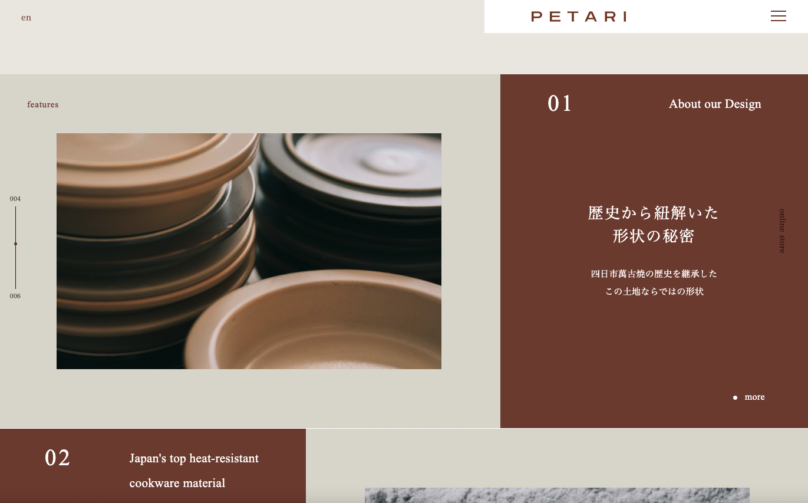Viewport: 808px width, 503px height.
Task: Click the brown 01 feature panel
Action: click(654, 251)
